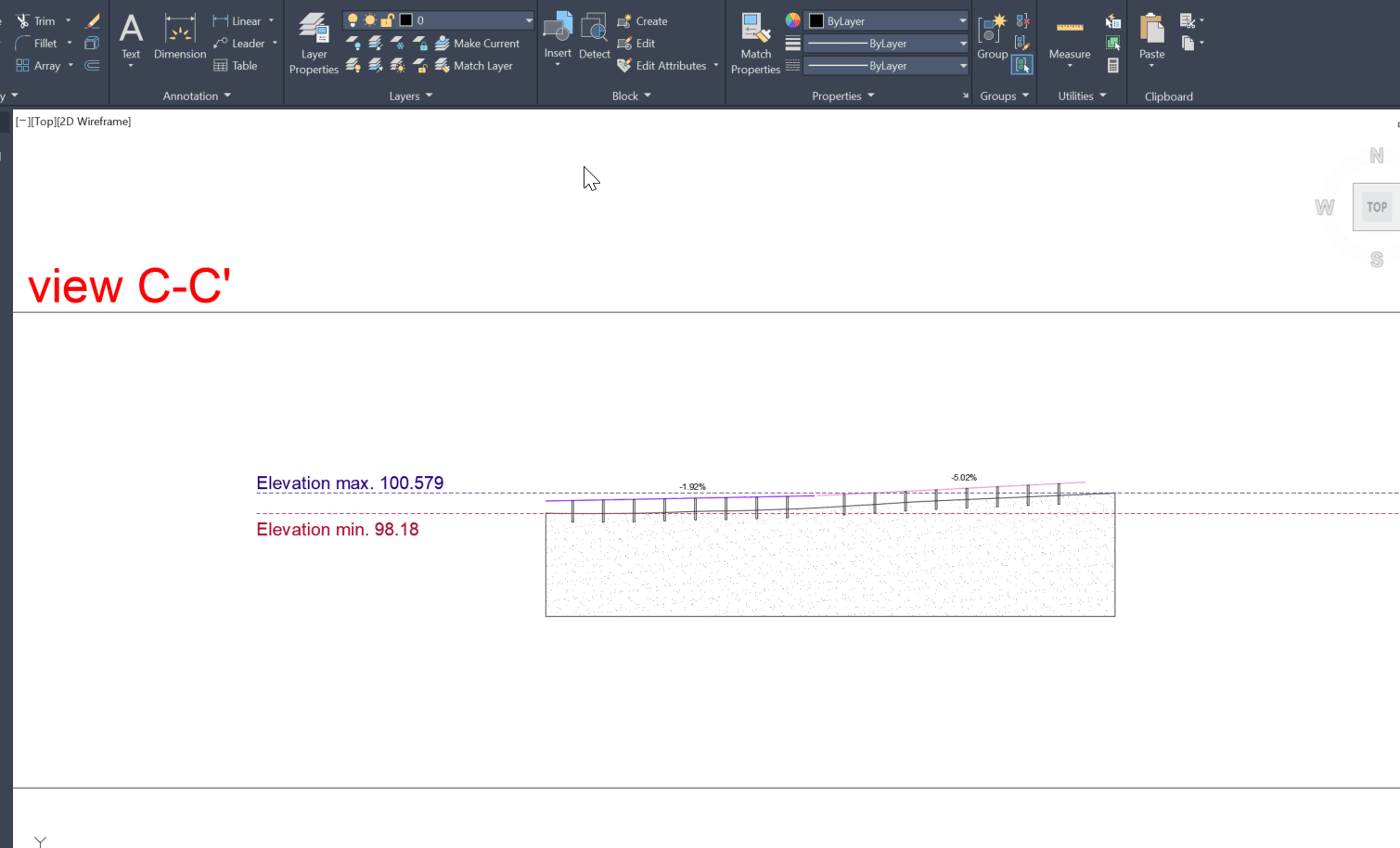1400x848 pixels.
Task: Click Edit Attributes button
Action: 662,65
